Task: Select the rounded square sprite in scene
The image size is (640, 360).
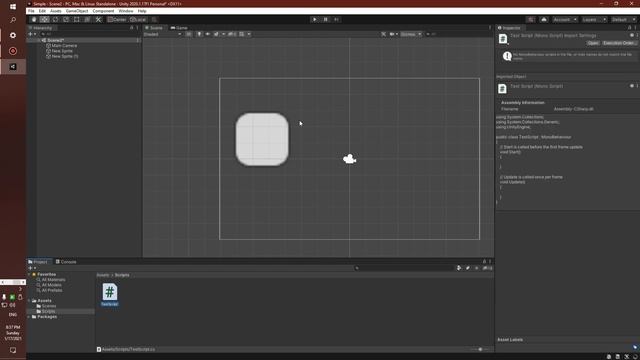Action: 262,140
